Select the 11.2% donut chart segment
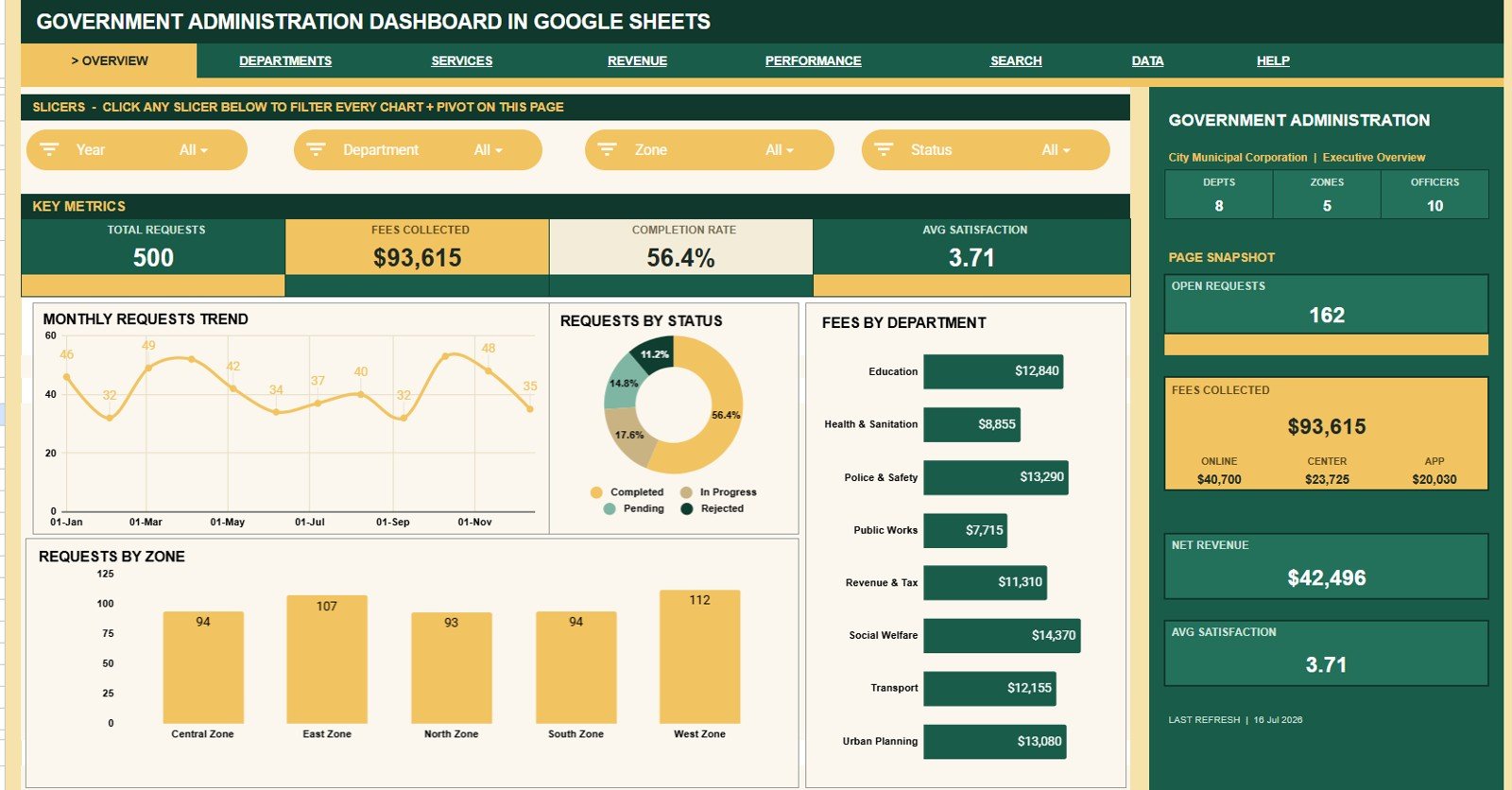This screenshot has width=1512, height=790. [653, 355]
